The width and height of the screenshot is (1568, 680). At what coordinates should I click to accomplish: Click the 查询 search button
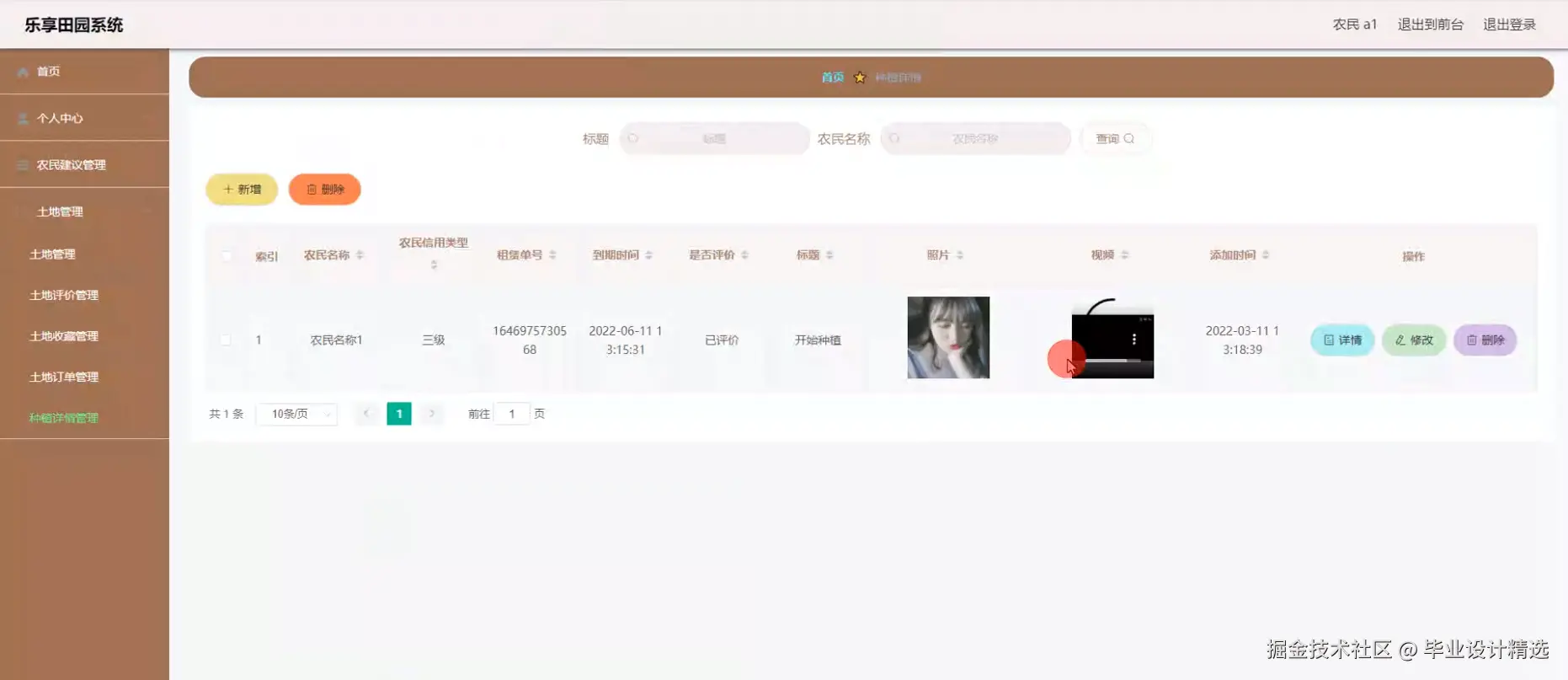tap(1115, 139)
